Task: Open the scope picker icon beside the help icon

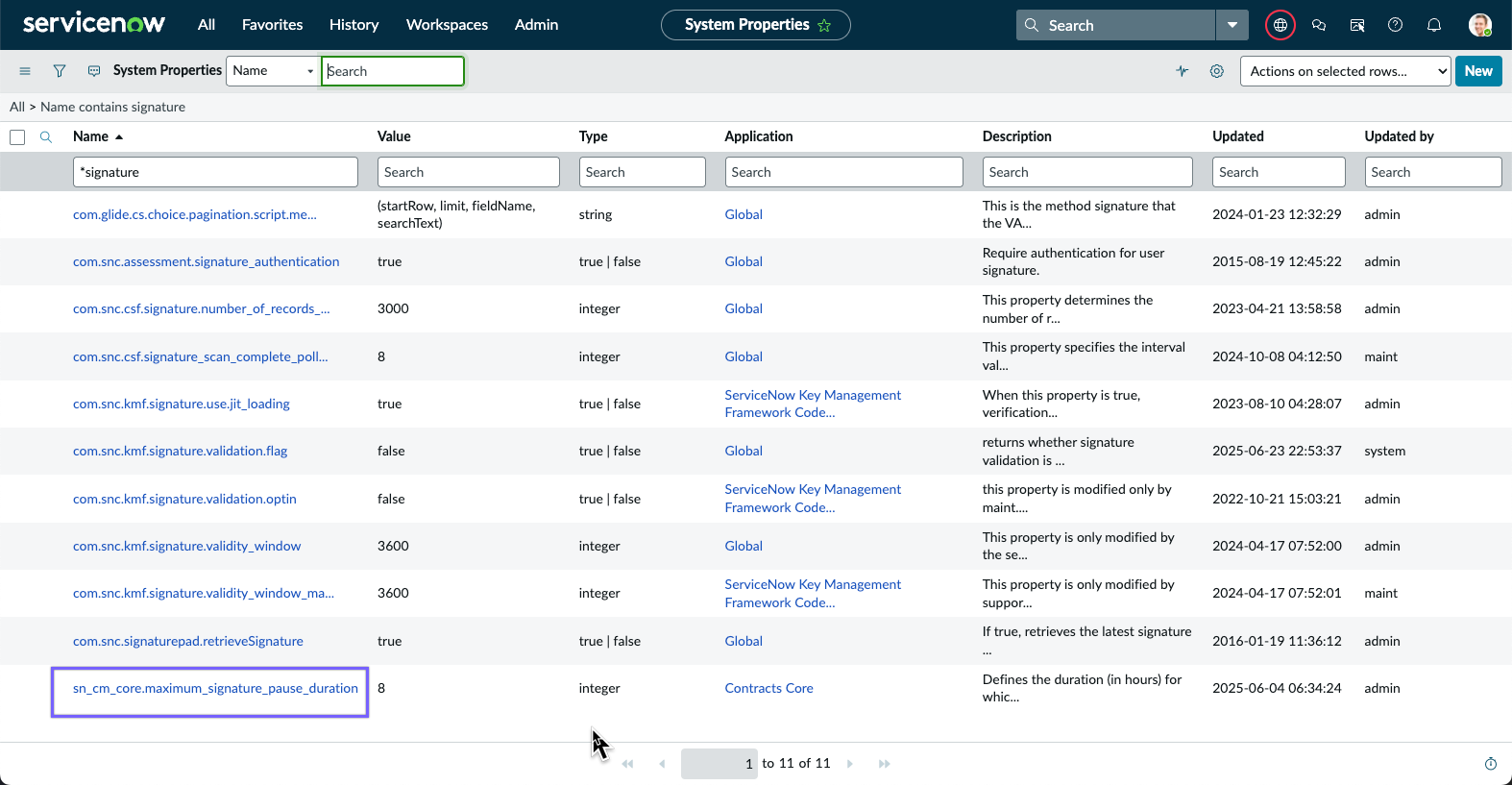Action: (x=1357, y=25)
